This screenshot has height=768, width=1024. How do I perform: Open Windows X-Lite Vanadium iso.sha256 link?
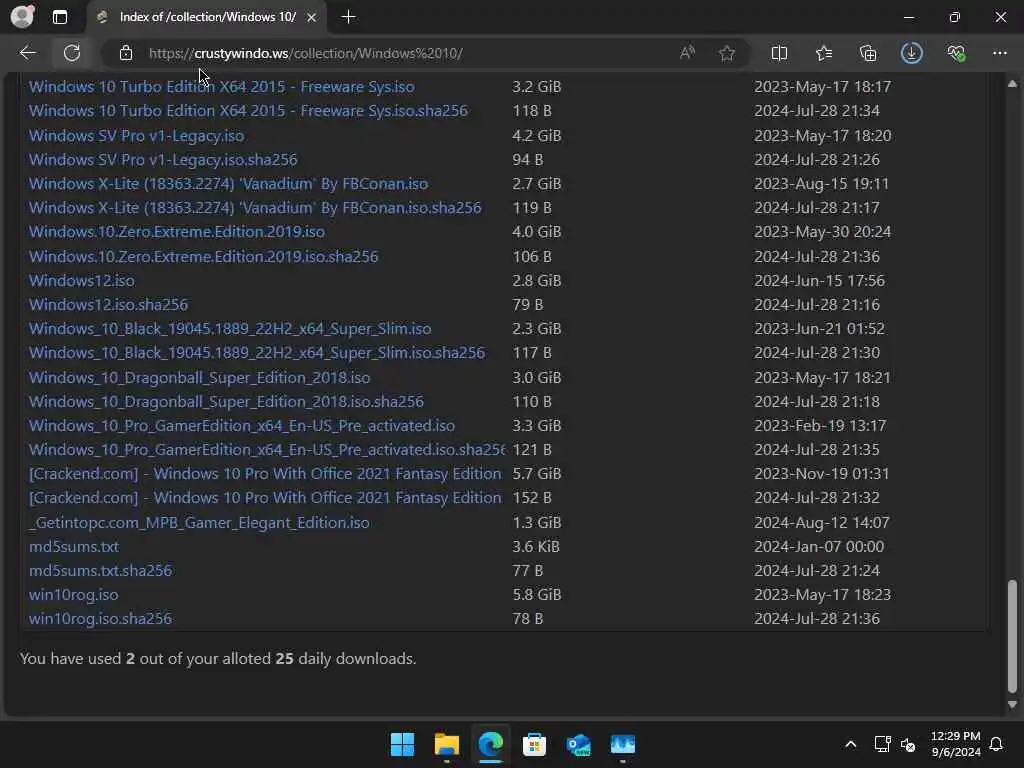coord(255,208)
